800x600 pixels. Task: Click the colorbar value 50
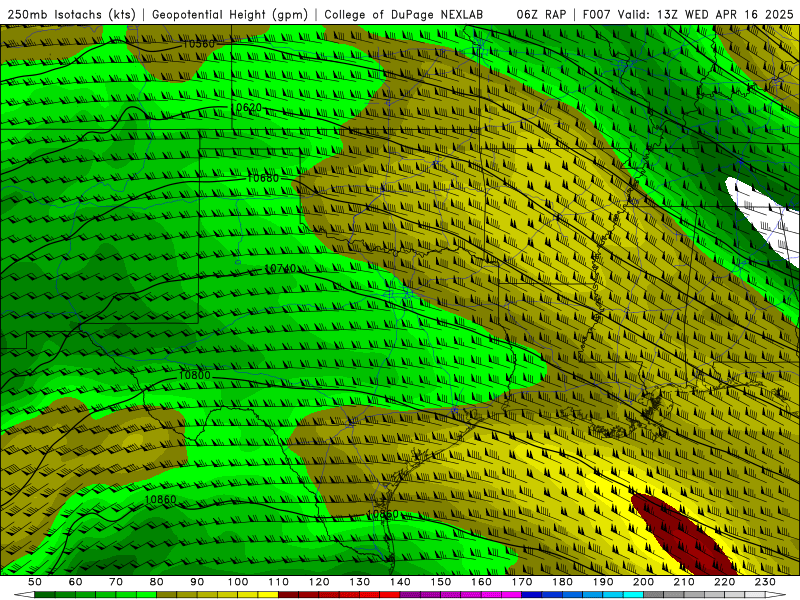point(35,582)
